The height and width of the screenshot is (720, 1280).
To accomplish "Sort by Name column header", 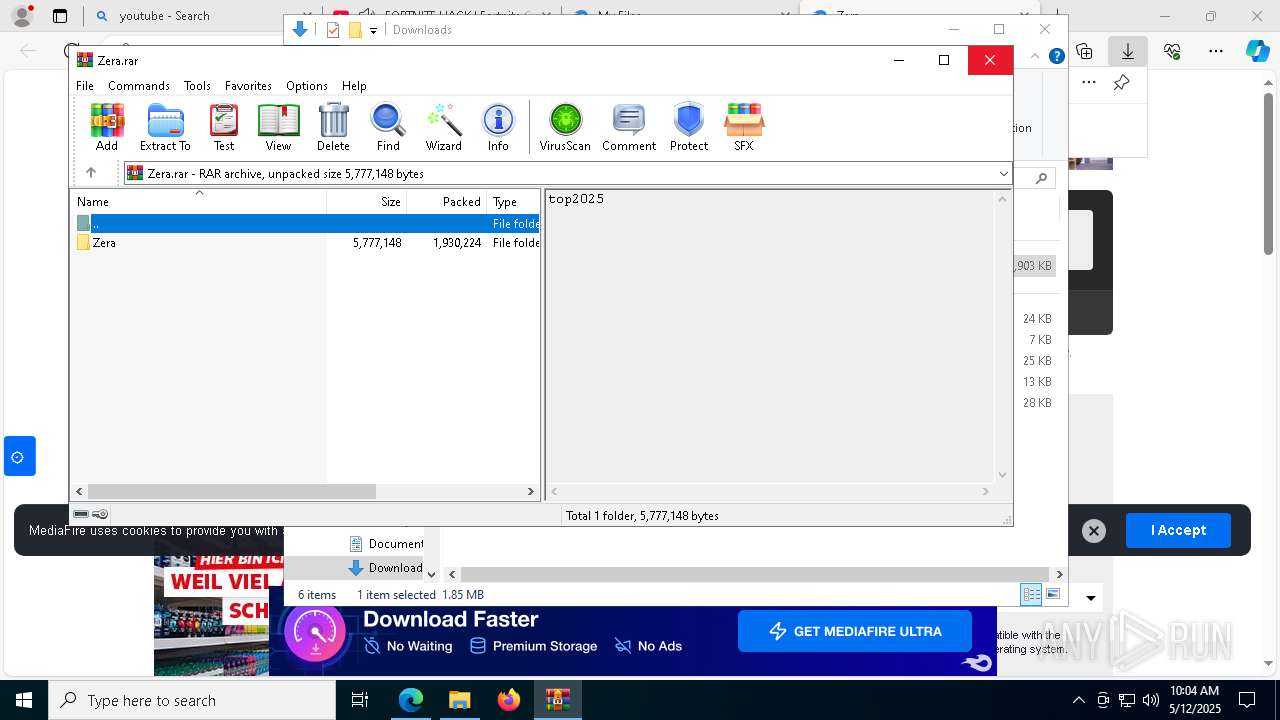I will coord(199,201).
